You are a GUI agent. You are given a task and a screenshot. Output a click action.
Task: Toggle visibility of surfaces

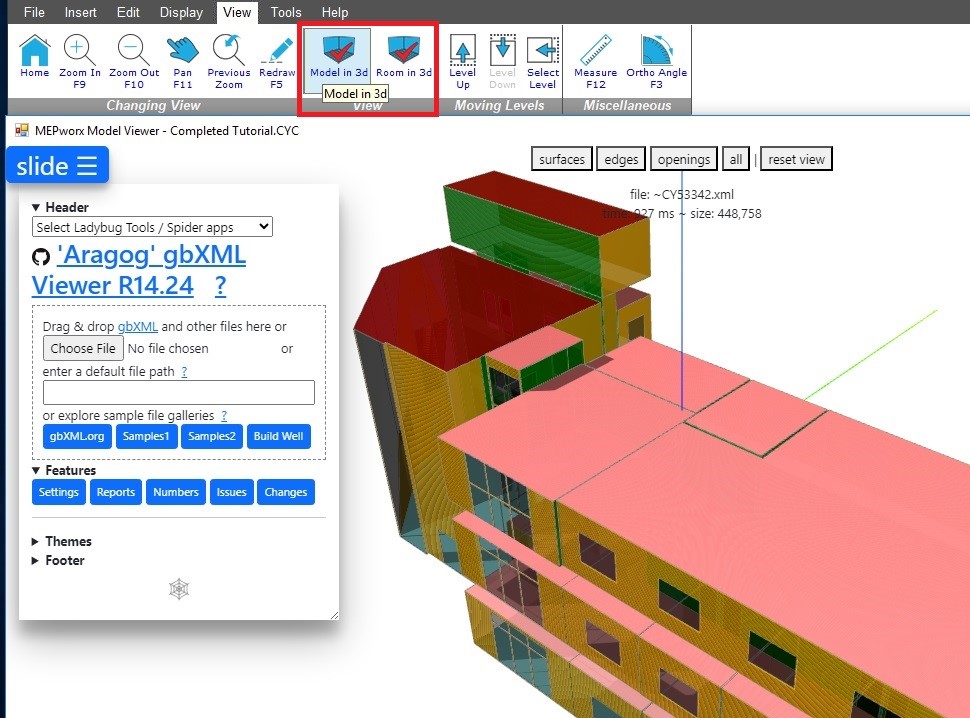click(561, 158)
